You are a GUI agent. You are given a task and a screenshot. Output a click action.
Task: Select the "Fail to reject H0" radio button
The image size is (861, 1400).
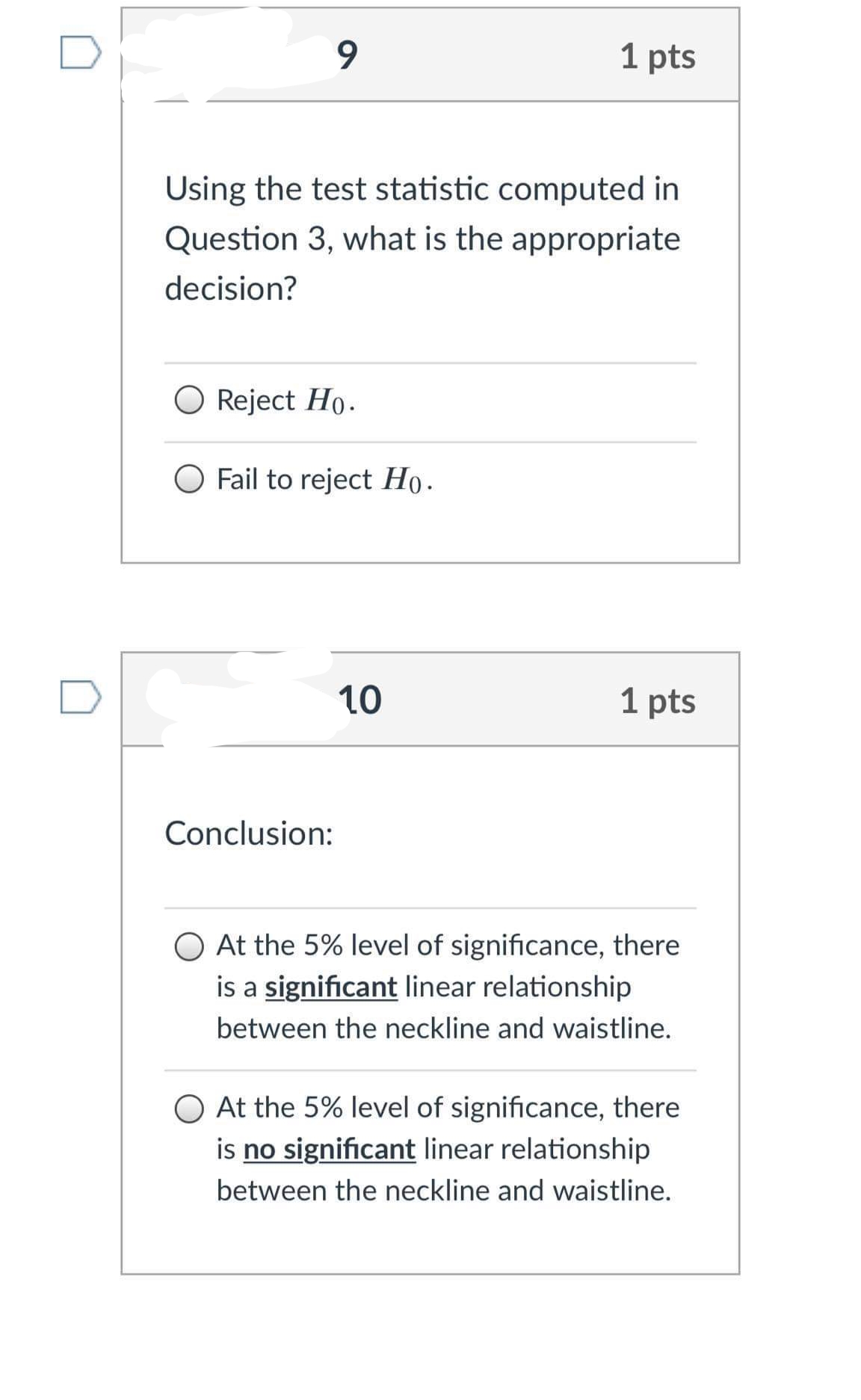pos(190,481)
